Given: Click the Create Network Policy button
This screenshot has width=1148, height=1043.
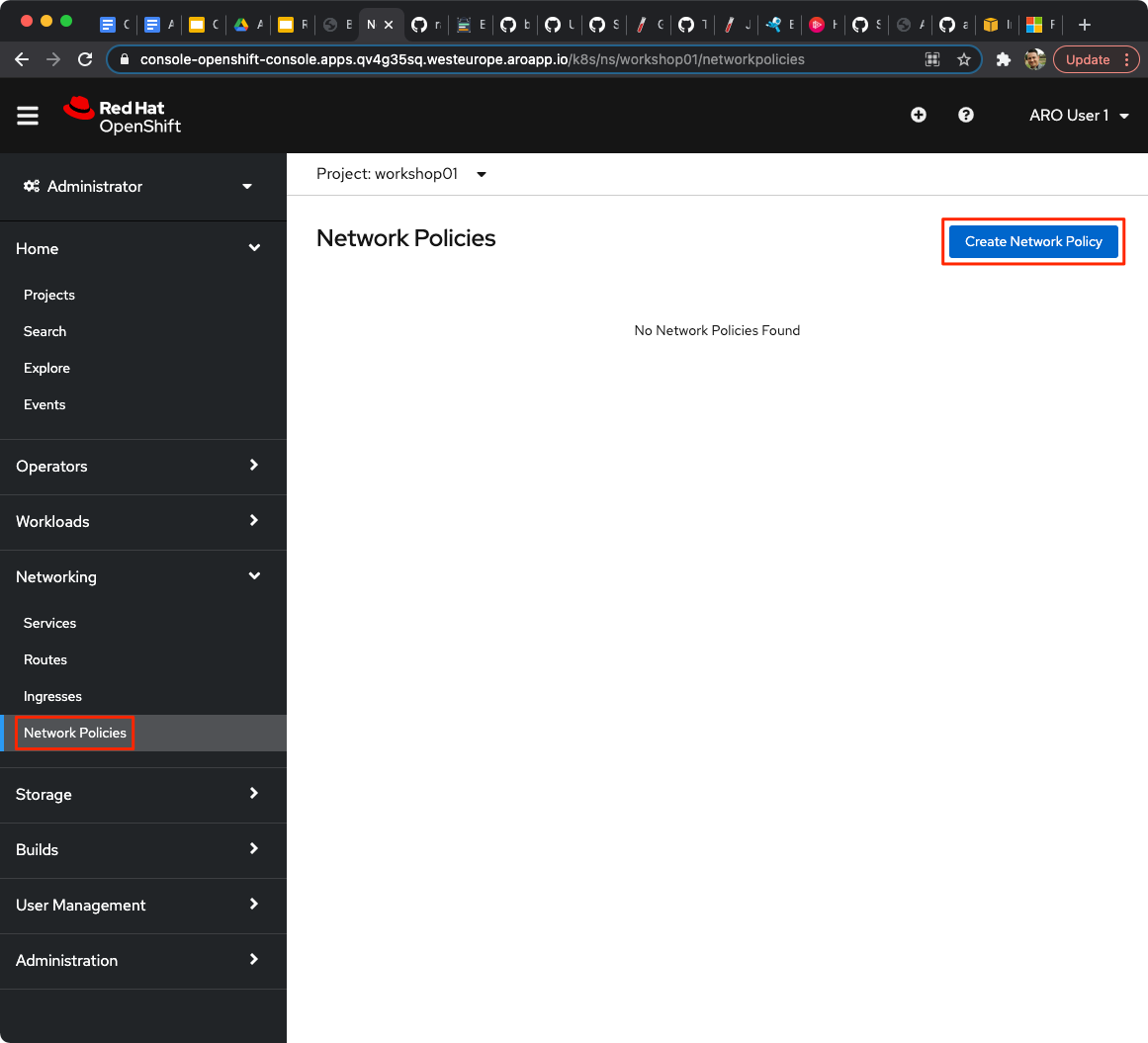Looking at the screenshot, I should (1032, 241).
